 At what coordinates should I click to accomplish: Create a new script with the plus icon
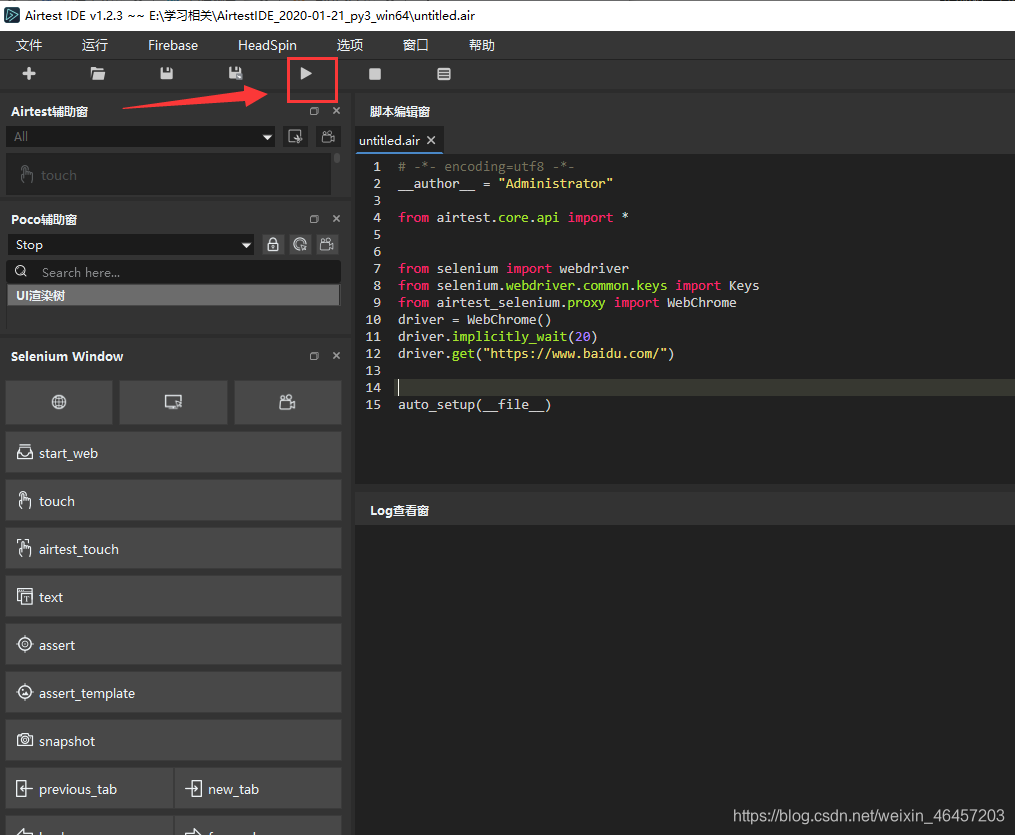(x=28, y=74)
